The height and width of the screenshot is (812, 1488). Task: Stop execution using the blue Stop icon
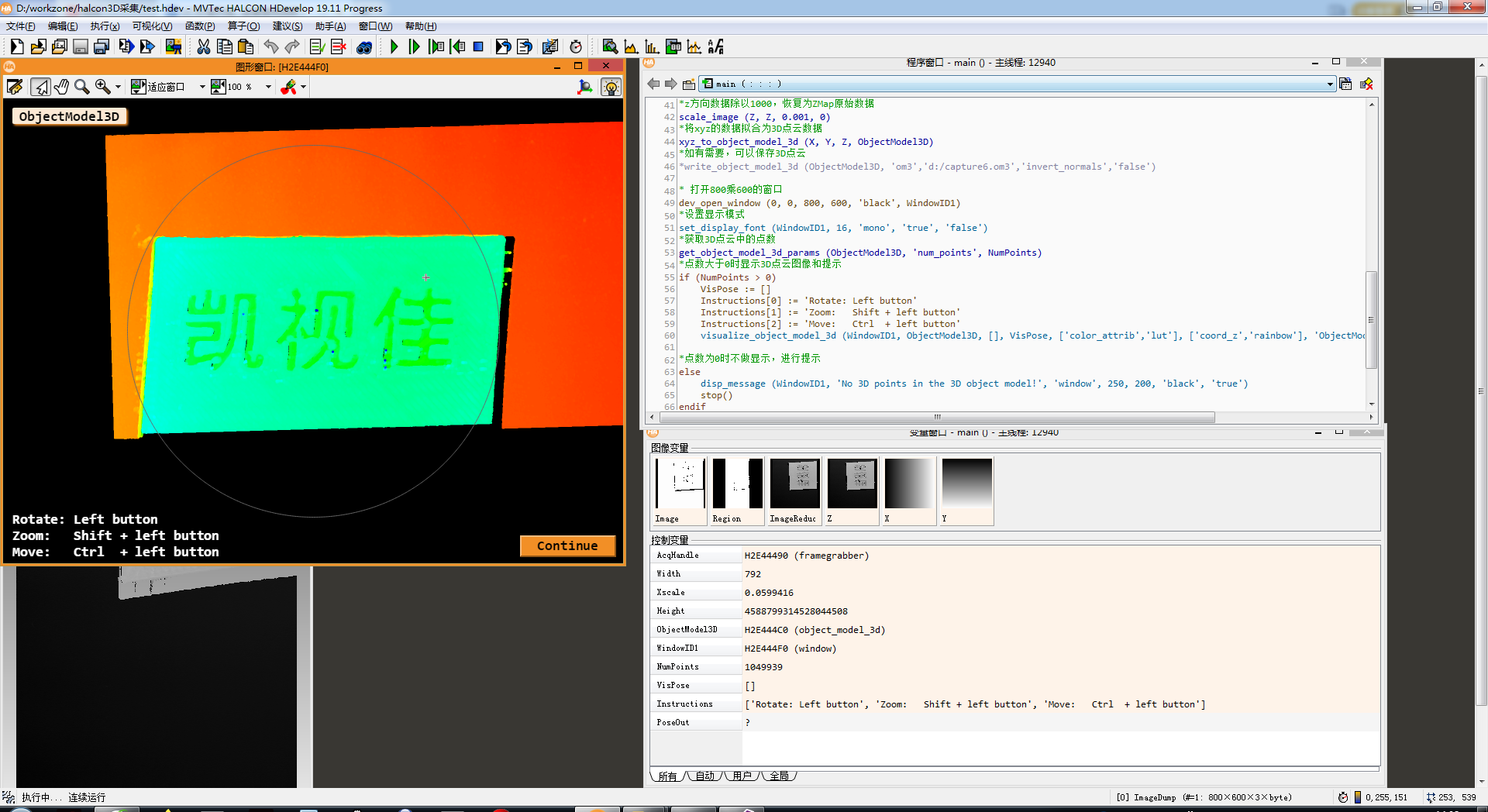(478, 46)
